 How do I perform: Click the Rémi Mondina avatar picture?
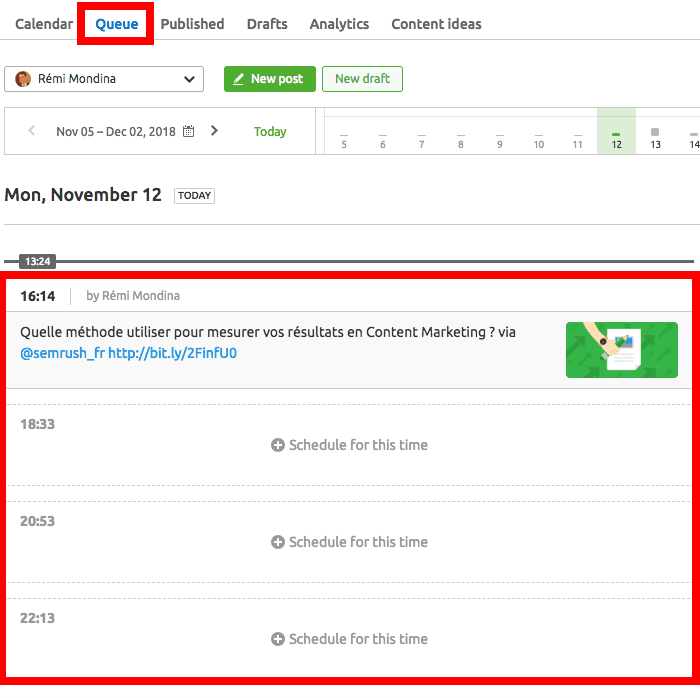23,79
